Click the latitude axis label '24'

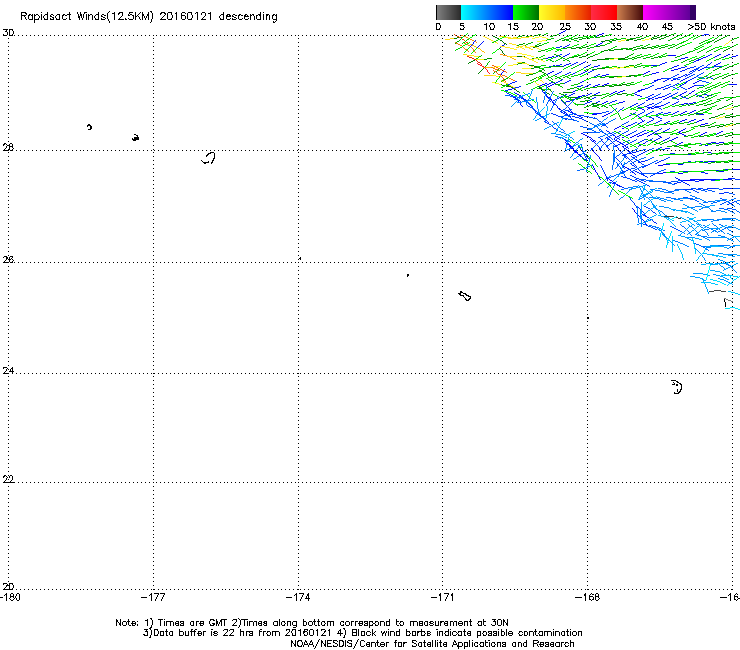coord(8,371)
